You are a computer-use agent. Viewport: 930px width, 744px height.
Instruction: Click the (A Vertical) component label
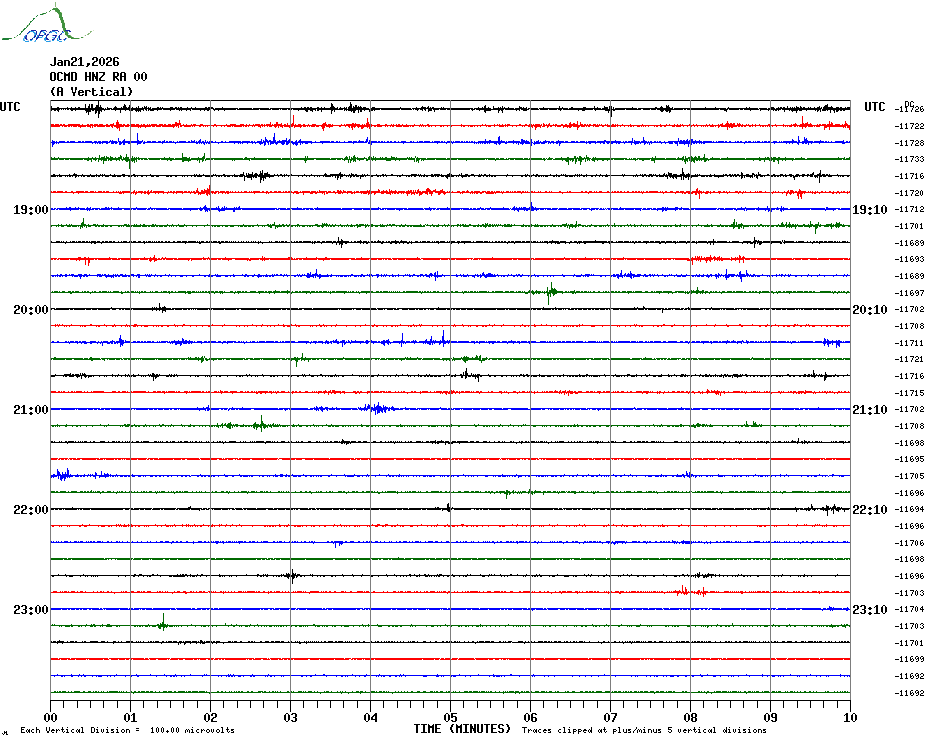coord(91,92)
